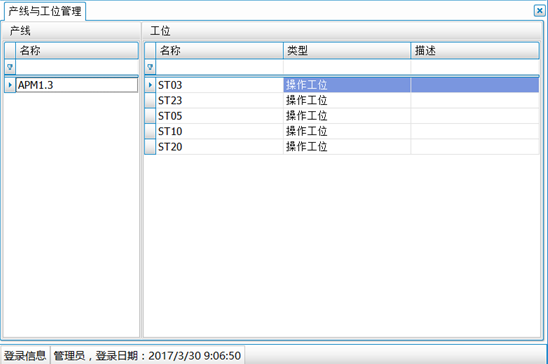Viewport: 548px width, 364px height.
Task: Click 工位 描述 filter input field
Action: (x=475, y=67)
